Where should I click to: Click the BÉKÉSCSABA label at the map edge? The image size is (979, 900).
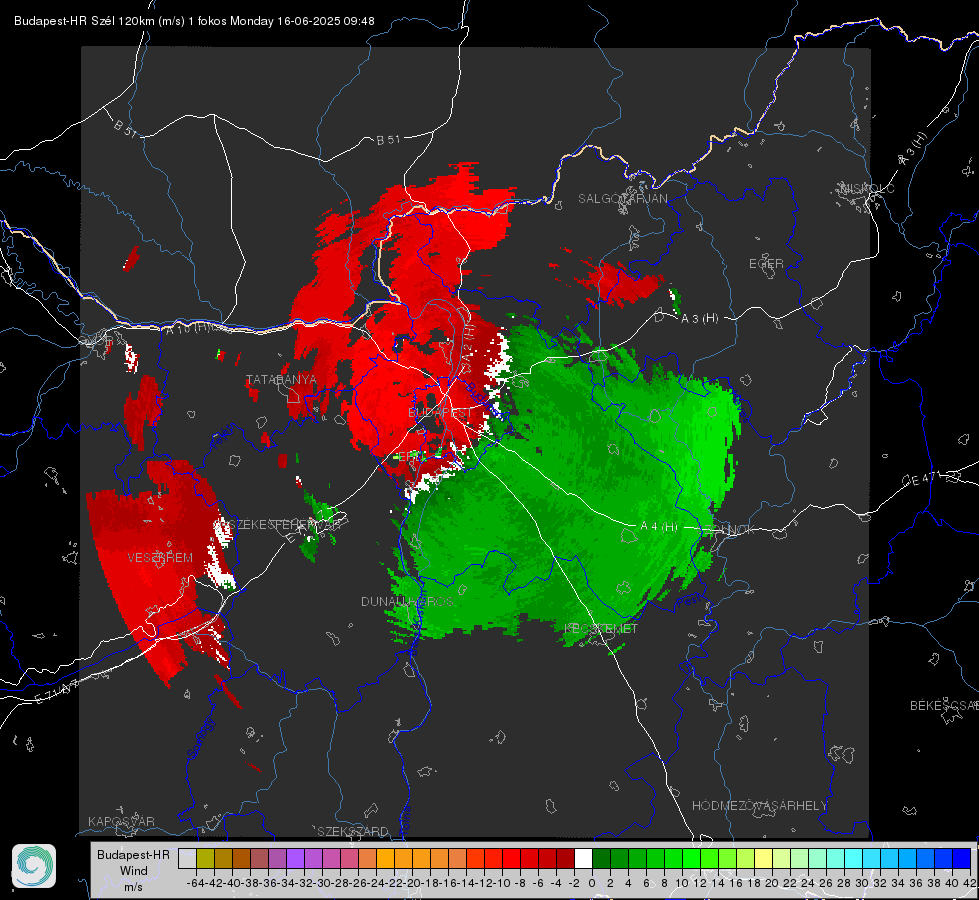[944, 706]
